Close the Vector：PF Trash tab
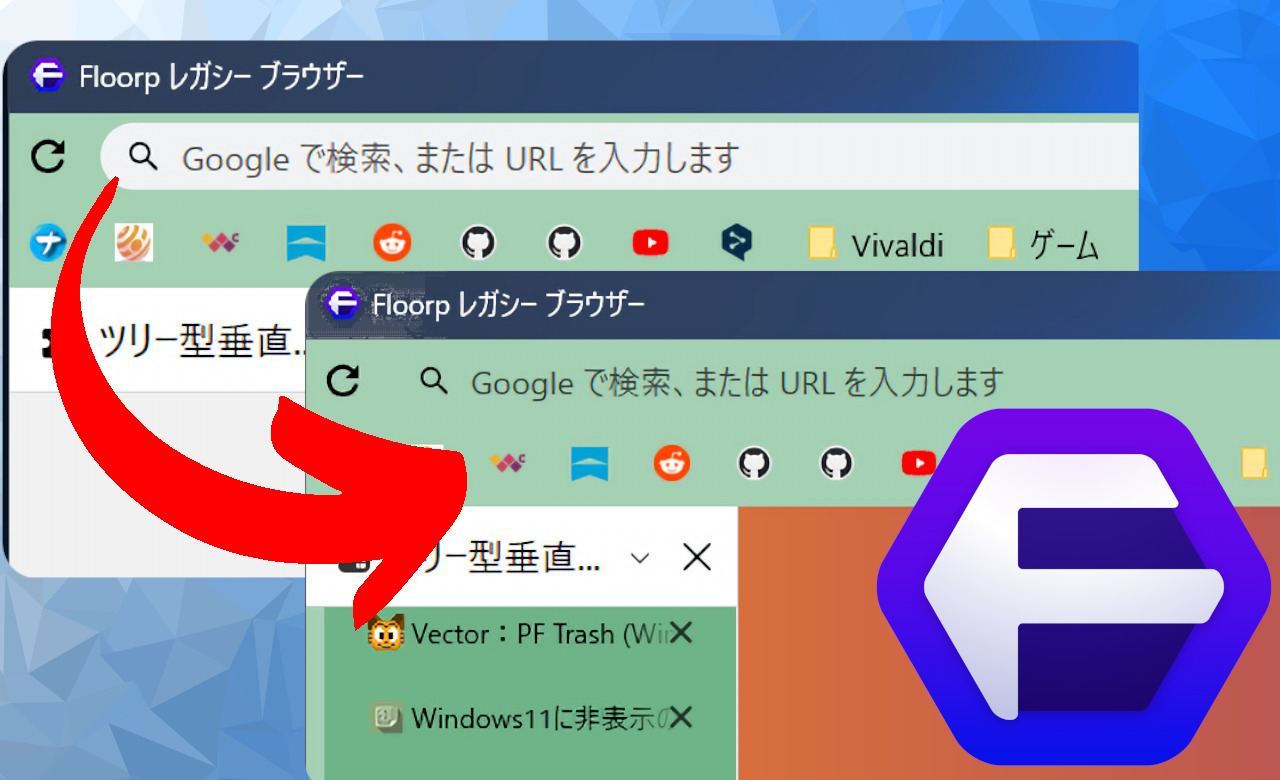The width and height of the screenshot is (1280, 780). point(681,632)
